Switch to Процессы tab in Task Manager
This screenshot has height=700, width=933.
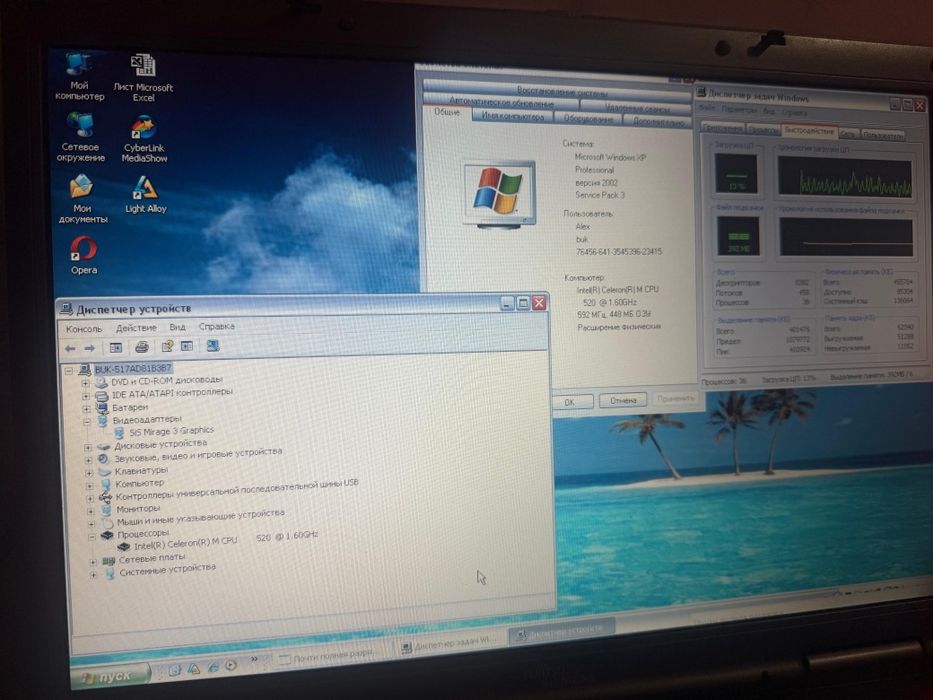pyautogui.click(x=763, y=129)
